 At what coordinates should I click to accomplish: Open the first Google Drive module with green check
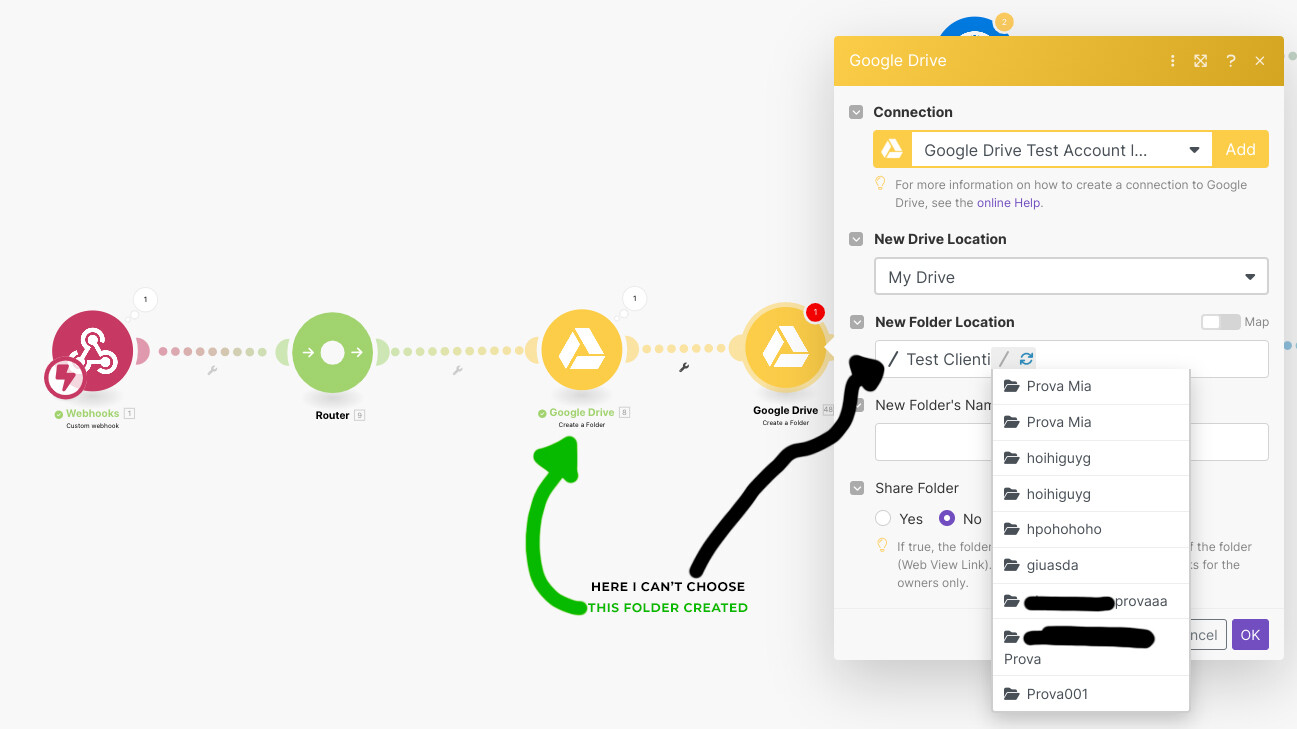click(581, 350)
